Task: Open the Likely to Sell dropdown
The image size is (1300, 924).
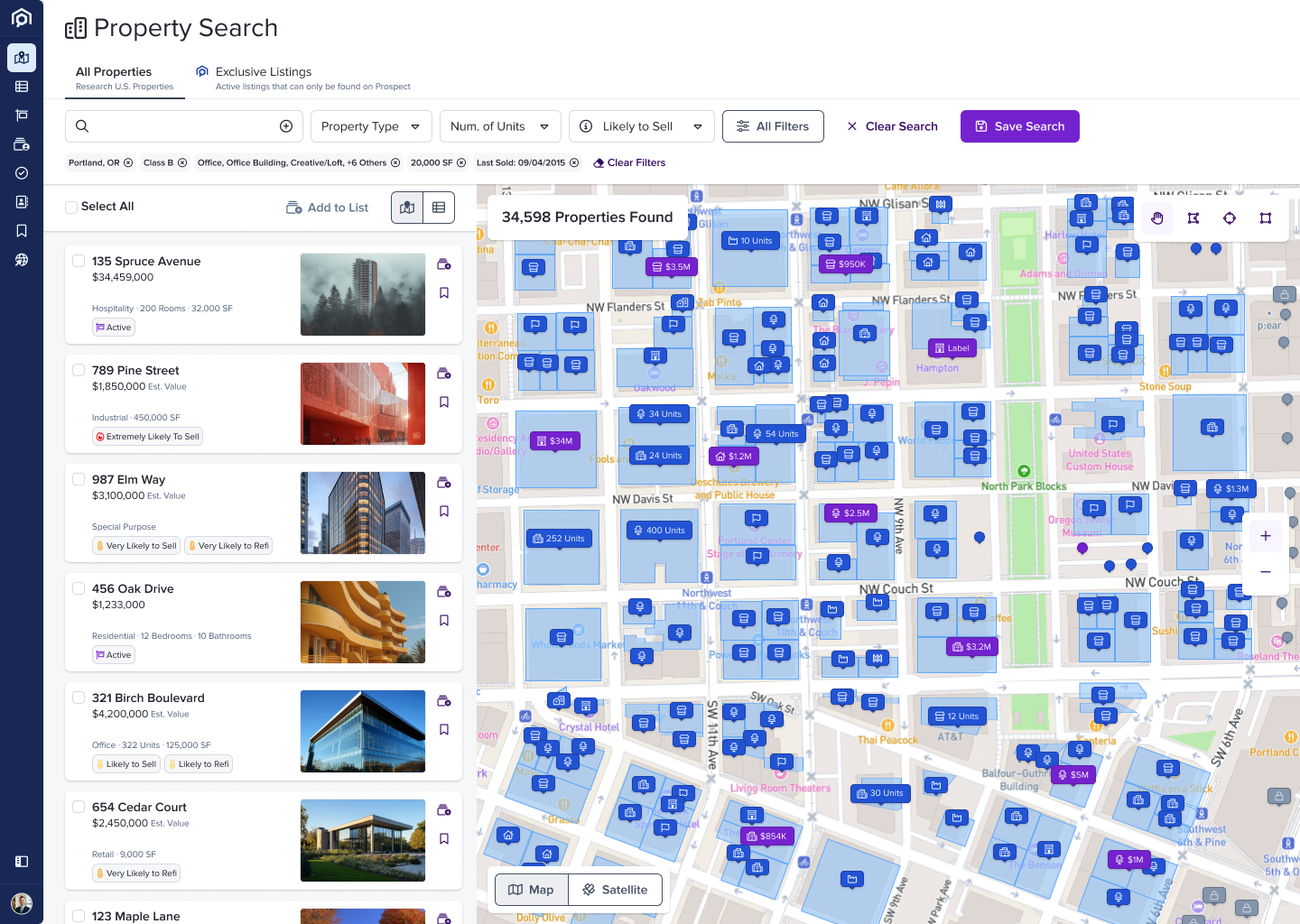Action: [642, 126]
